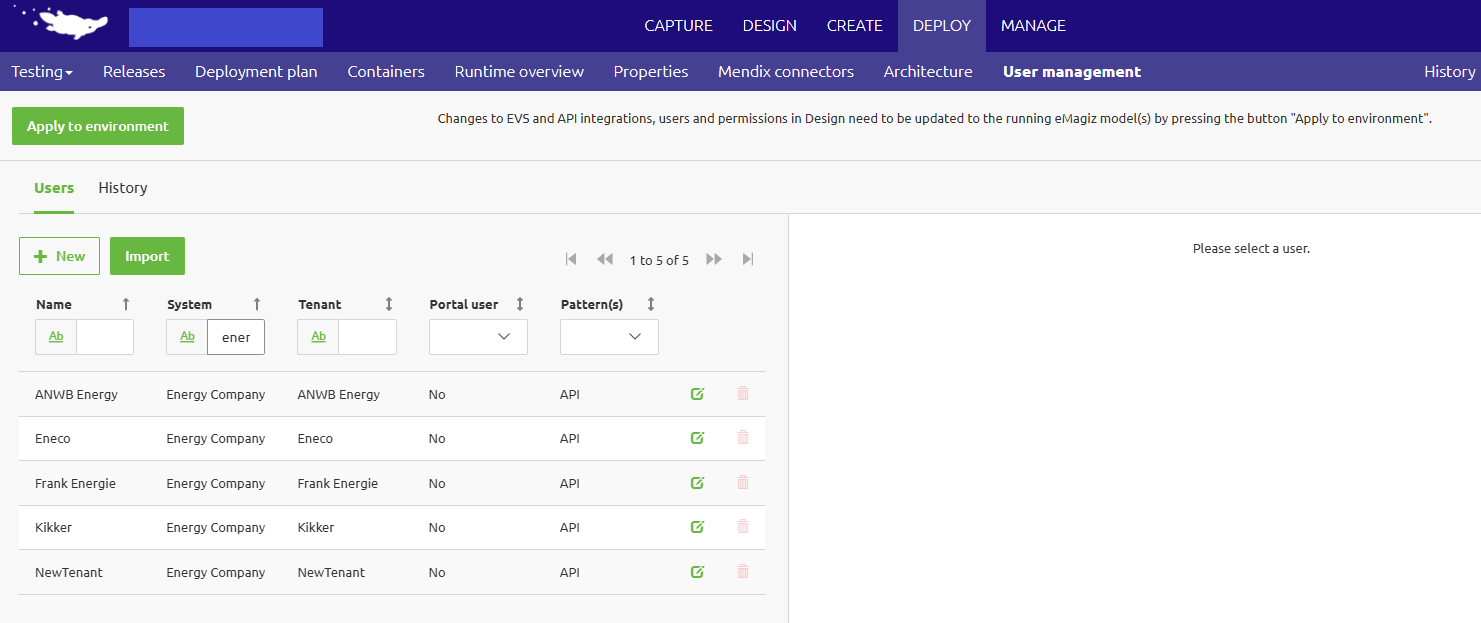Viewport: 1481px width, 623px height.
Task: Sort by System column arrow
Action: (x=257, y=304)
